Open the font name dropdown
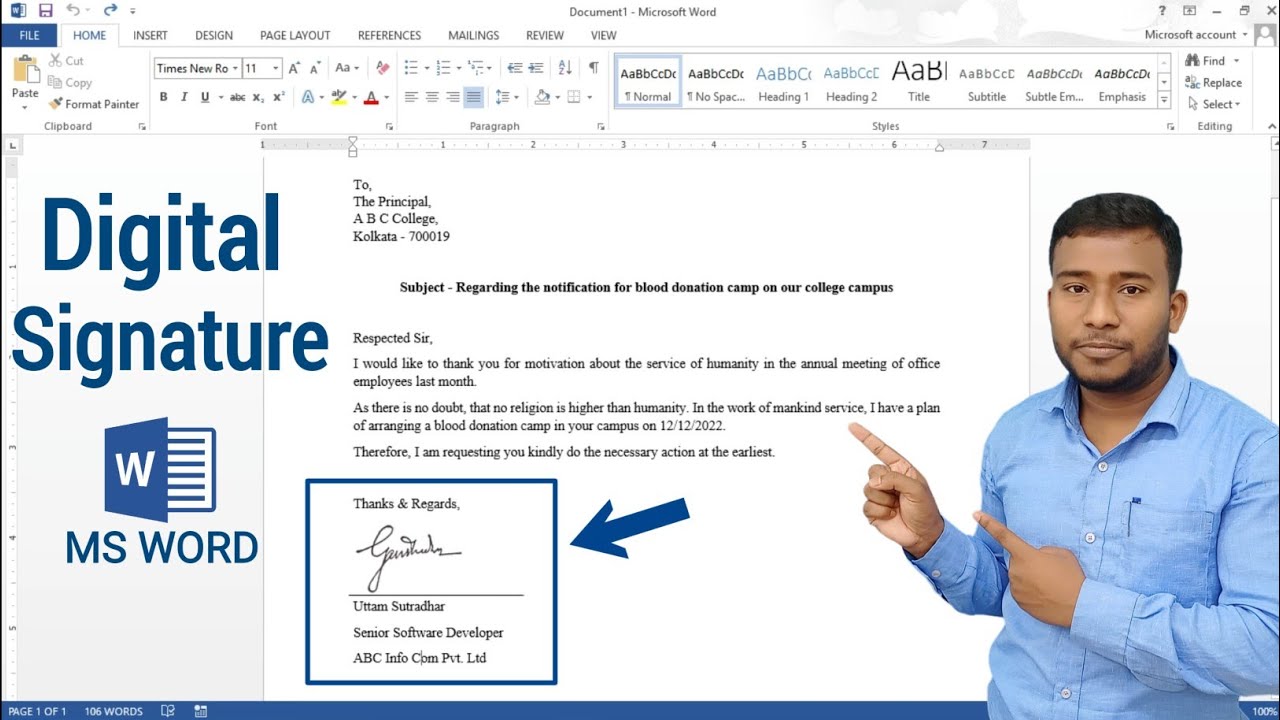This screenshot has width=1280, height=720. pyautogui.click(x=235, y=68)
